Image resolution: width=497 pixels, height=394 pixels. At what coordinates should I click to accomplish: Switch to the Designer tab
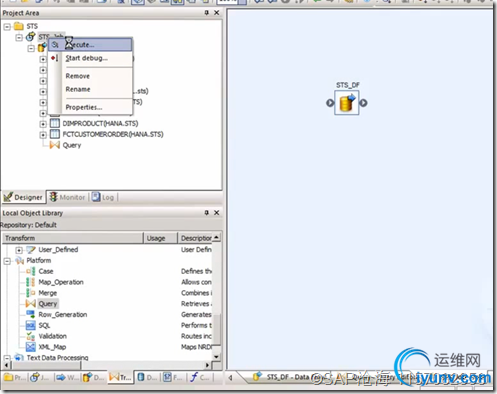click(x=23, y=197)
